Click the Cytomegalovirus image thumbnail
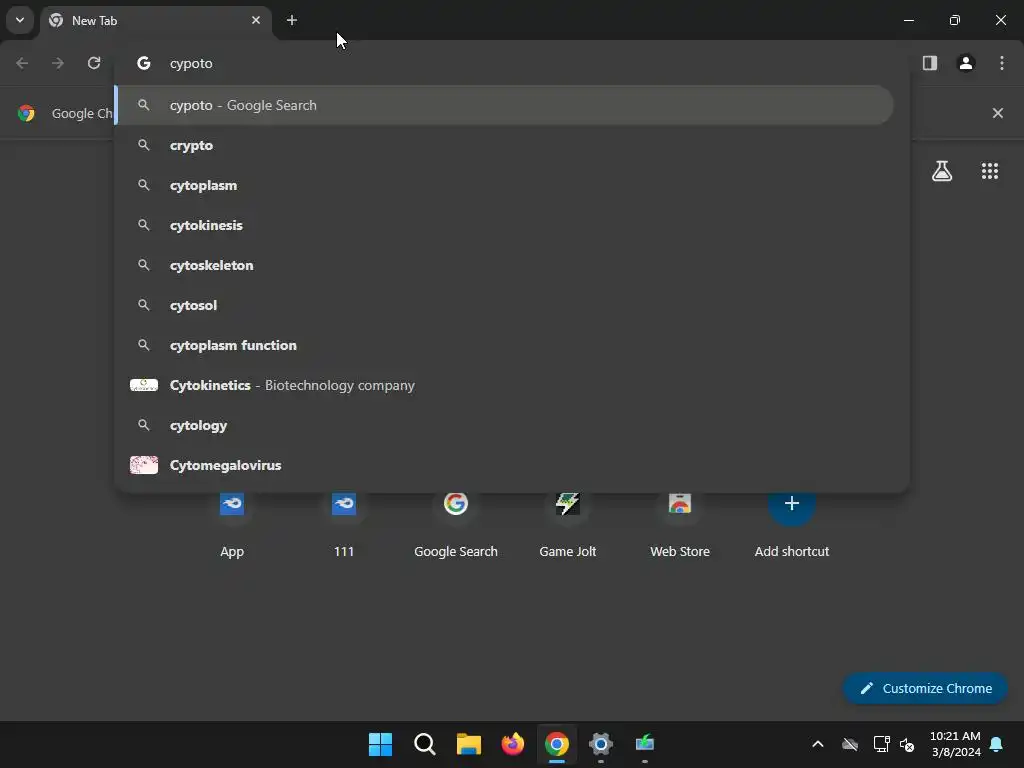 [144, 465]
